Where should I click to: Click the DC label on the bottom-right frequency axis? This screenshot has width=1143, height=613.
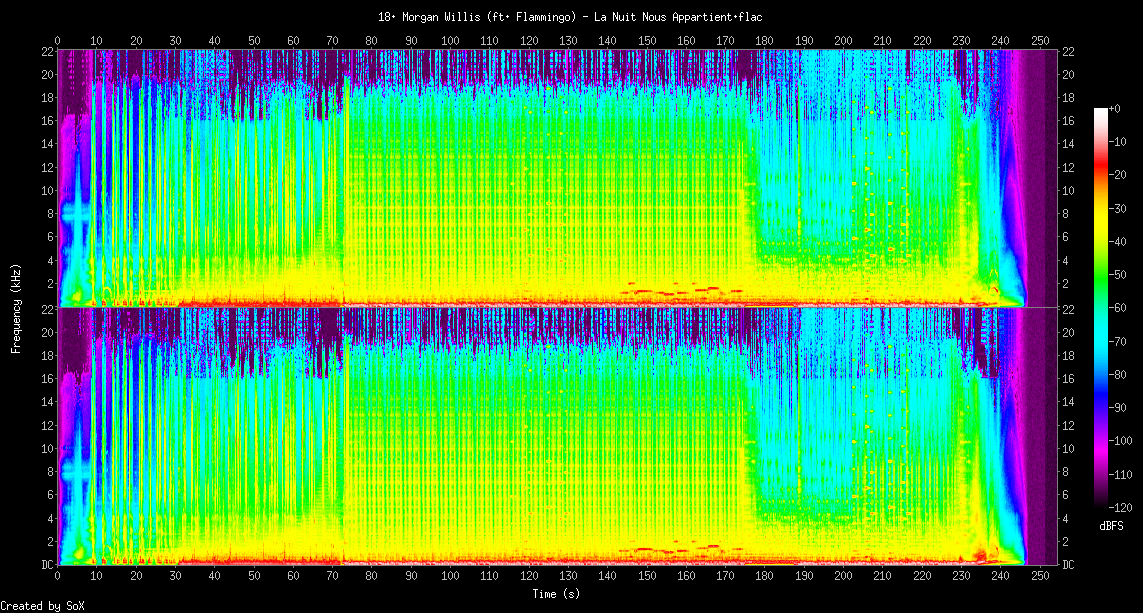point(1068,564)
